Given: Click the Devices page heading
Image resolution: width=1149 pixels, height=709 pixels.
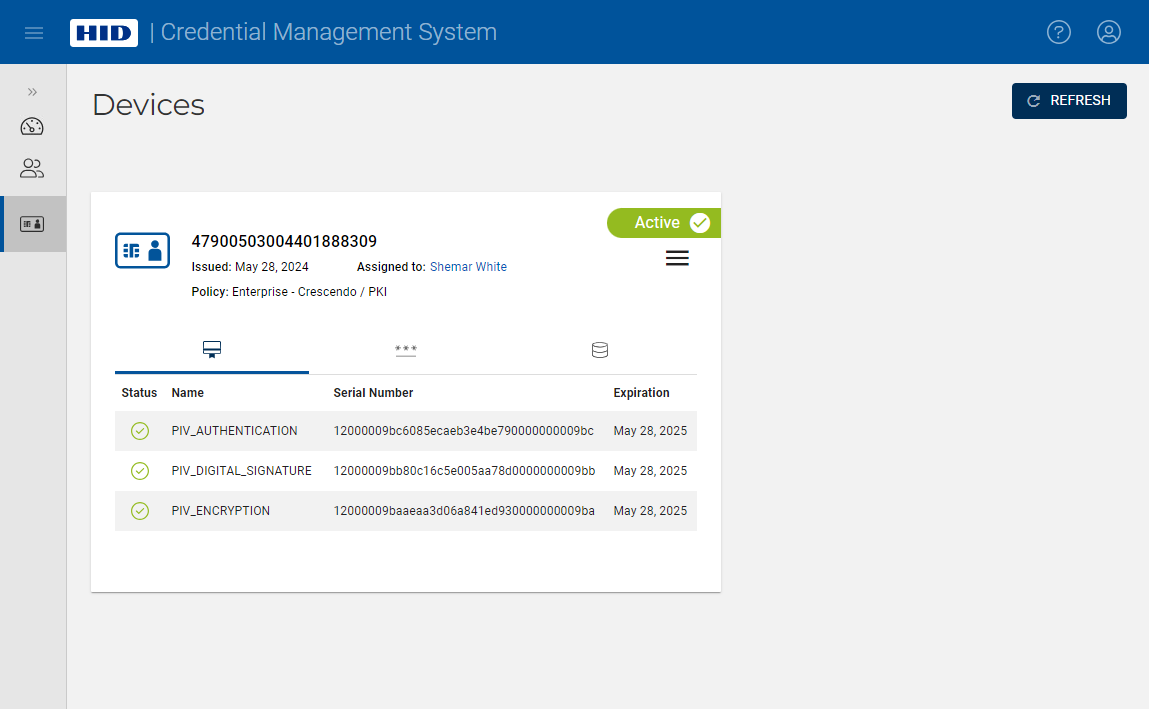Looking at the screenshot, I should pyautogui.click(x=149, y=105).
